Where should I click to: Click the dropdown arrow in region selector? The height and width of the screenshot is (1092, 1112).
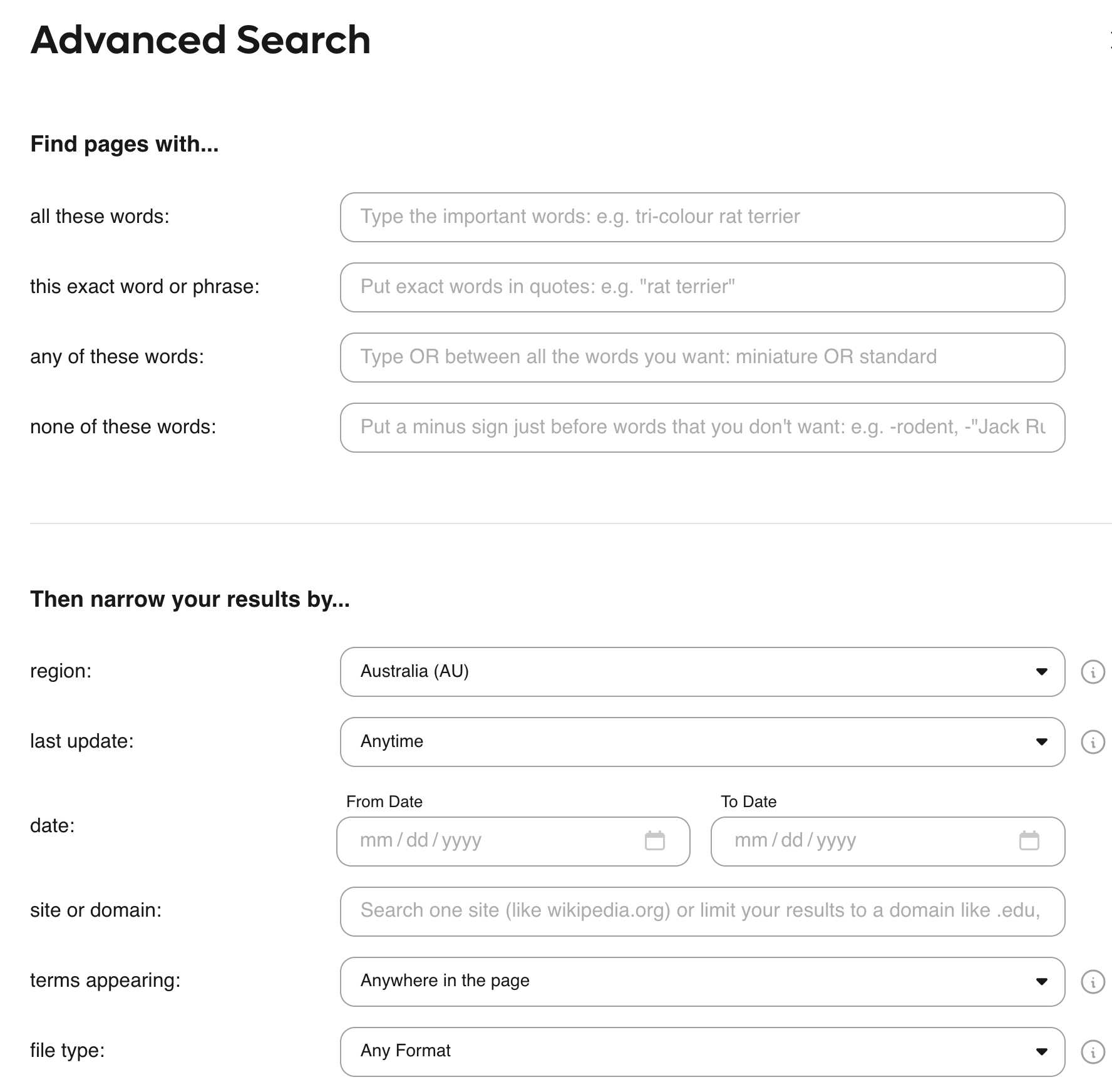1041,672
